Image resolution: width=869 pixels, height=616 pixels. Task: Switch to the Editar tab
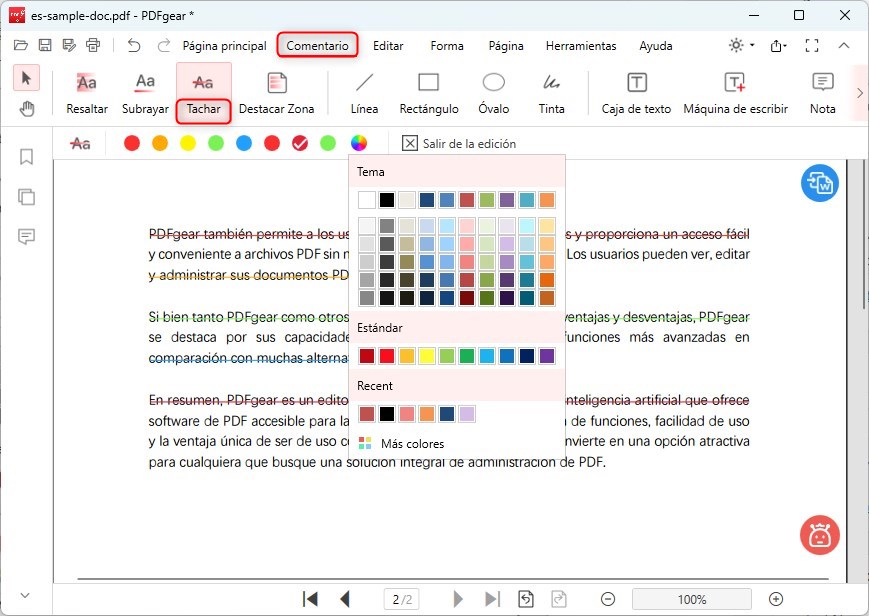click(388, 46)
